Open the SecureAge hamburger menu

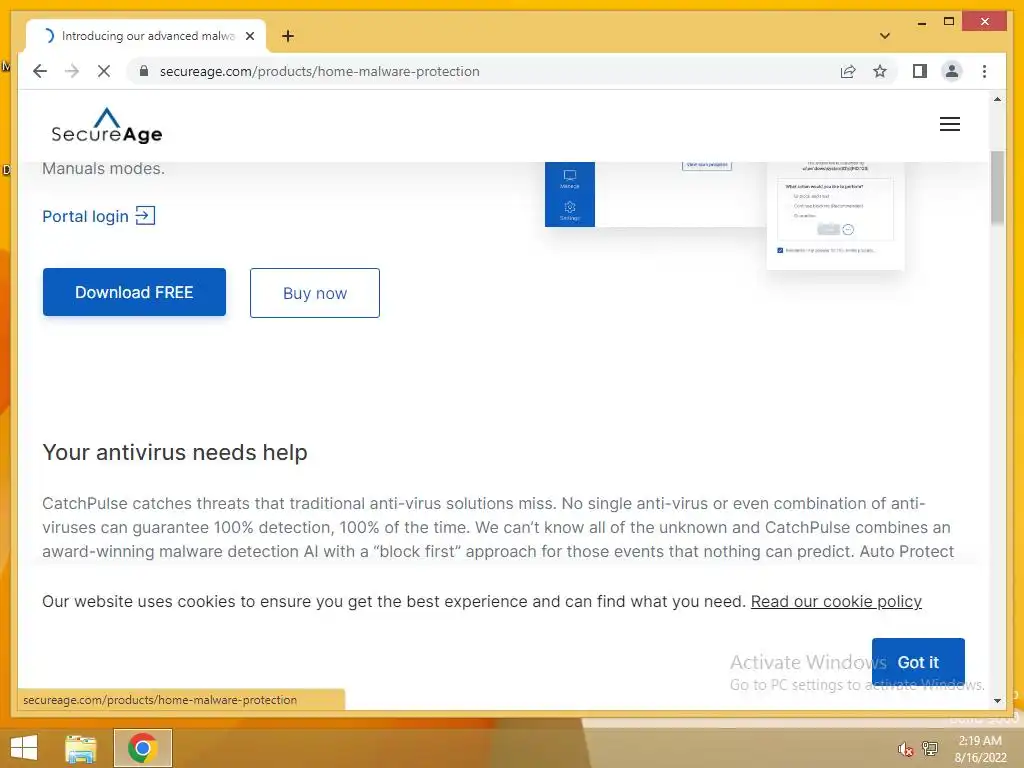[950, 124]
